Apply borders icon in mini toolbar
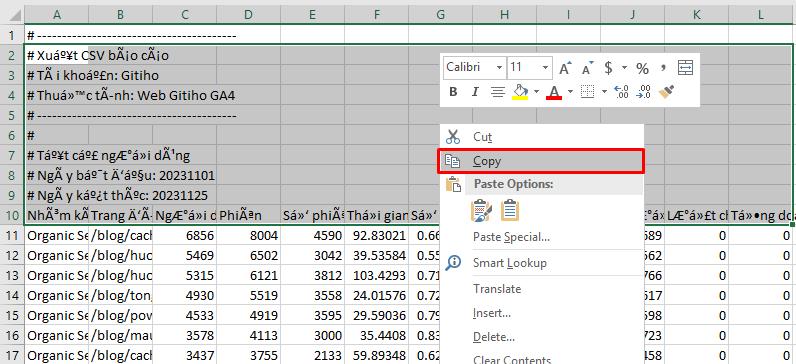The height and width of the screenshot is (364, 796). [587, 92]
